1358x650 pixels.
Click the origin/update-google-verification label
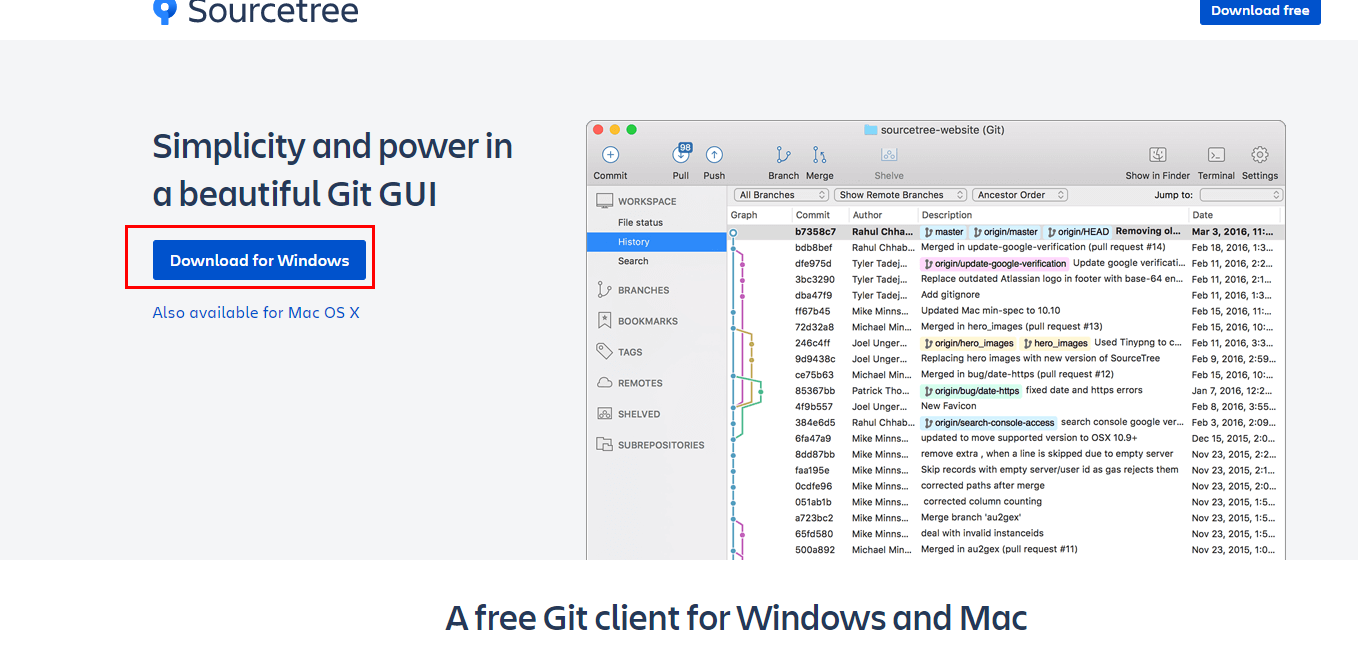point(995,264)
